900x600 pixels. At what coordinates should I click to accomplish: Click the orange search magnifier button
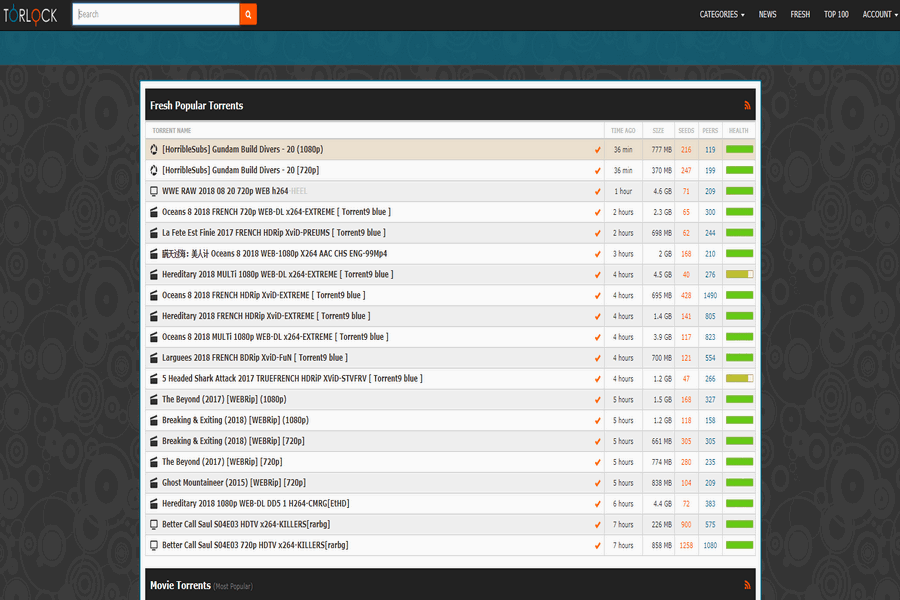point(248,14)
